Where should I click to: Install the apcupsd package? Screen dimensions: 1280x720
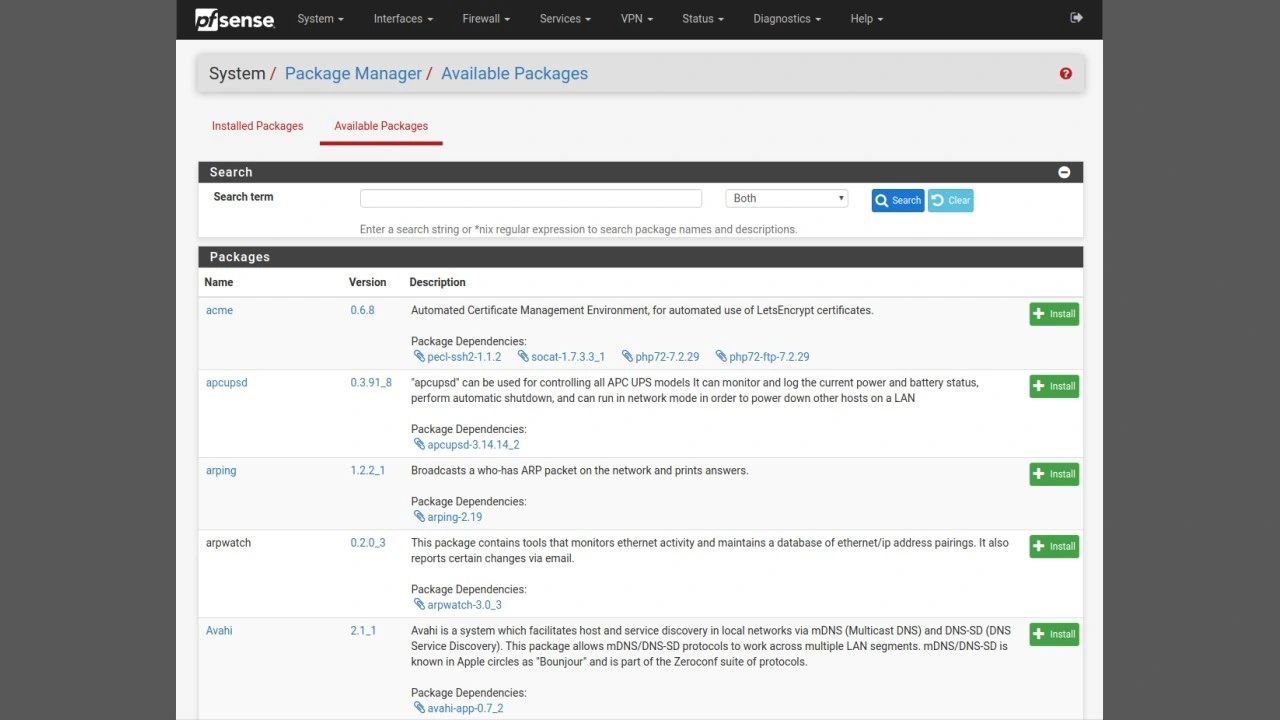1054,386
